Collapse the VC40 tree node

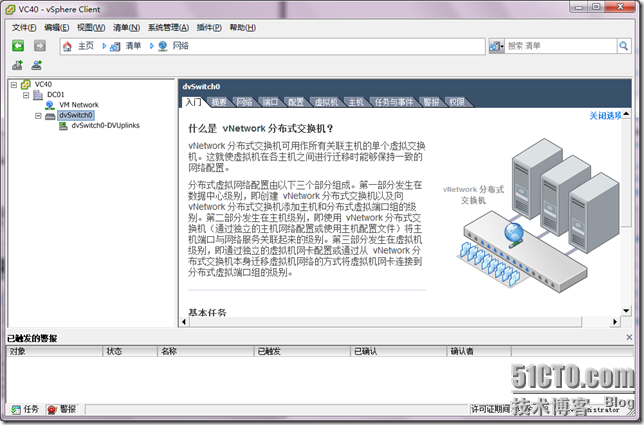tap(14, 85)
